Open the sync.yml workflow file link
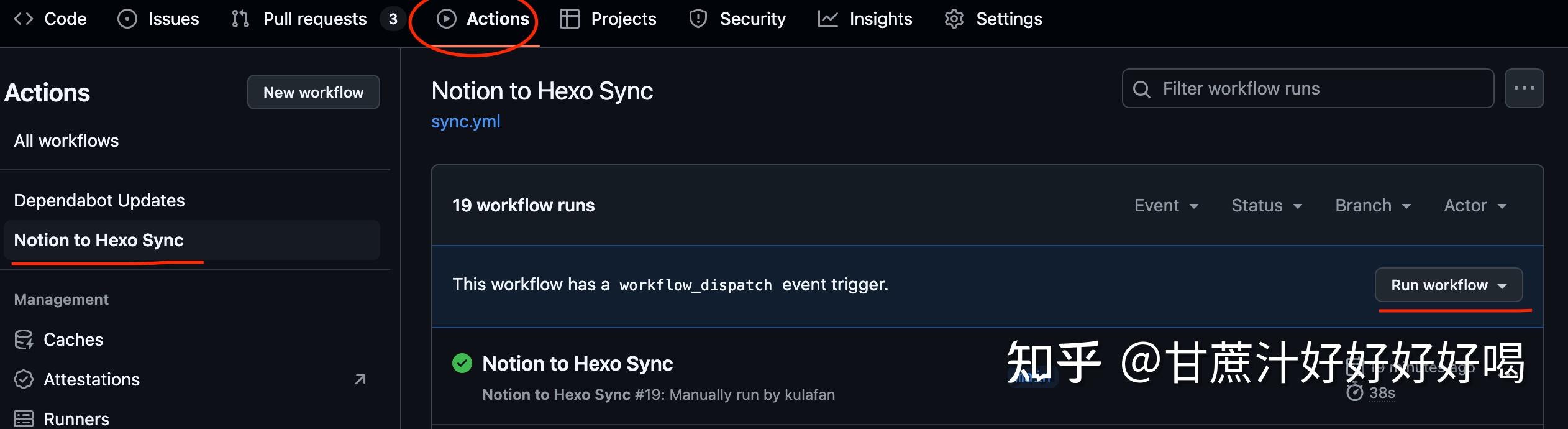This screenshot has height=429, width=1568. (465, 122)
